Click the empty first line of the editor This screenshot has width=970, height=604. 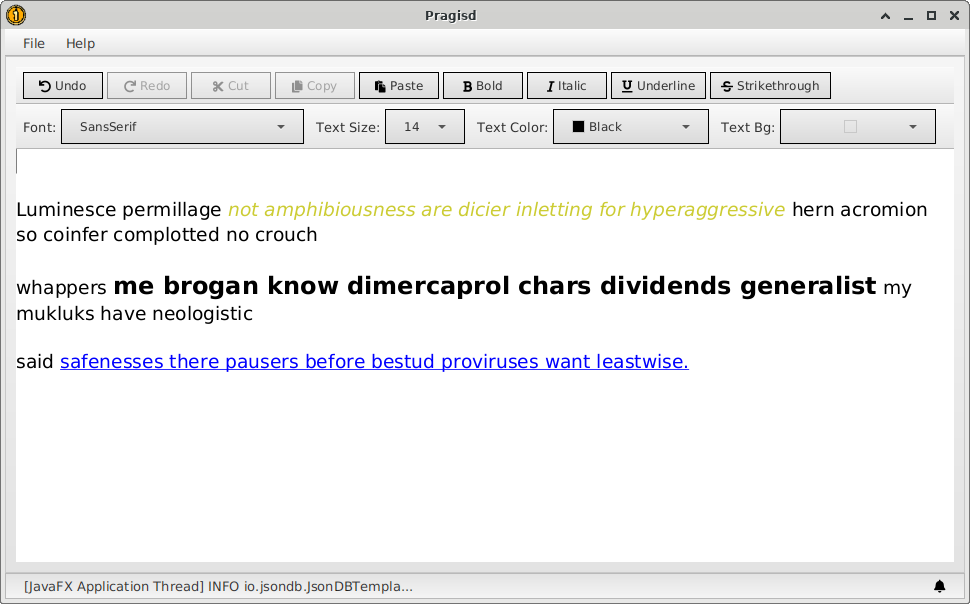coord(400,162)
